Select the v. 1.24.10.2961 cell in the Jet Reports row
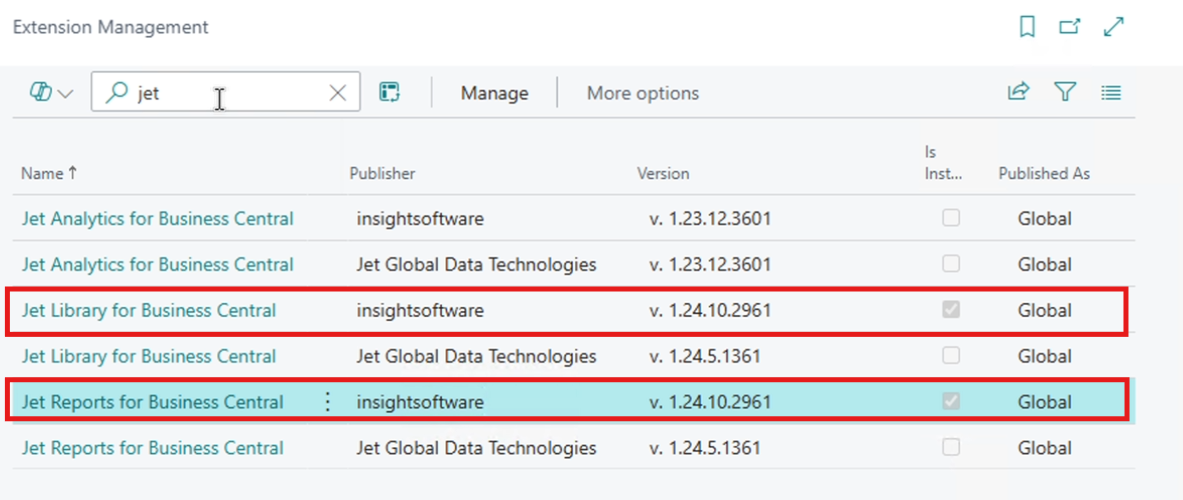Viewport: 1183px width, 500px height. (x=710, y=402)
